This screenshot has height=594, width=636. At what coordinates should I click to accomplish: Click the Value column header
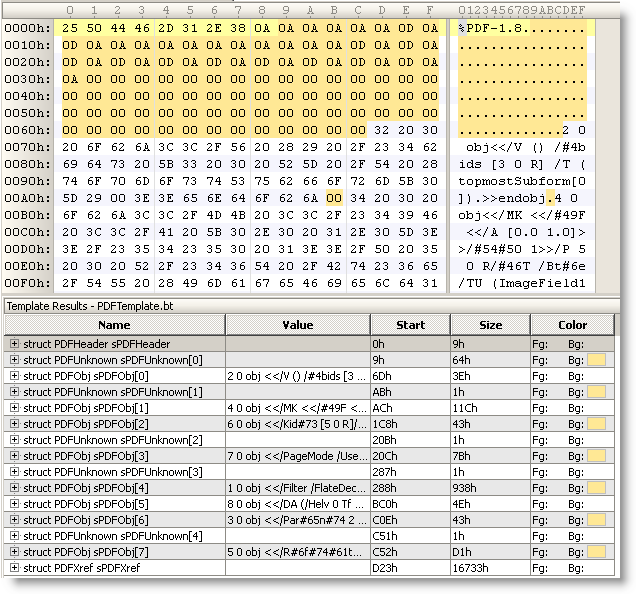click(x=297, y=325)
